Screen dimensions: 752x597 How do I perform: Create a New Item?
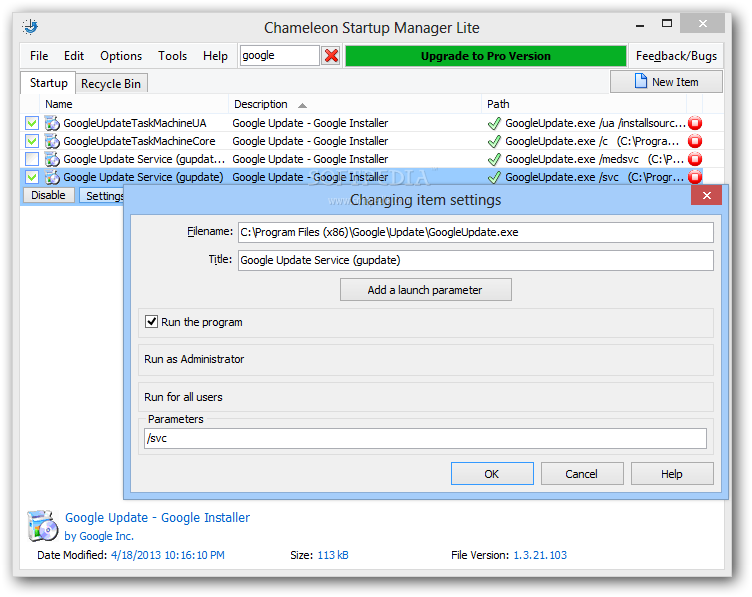click(667, 82)
